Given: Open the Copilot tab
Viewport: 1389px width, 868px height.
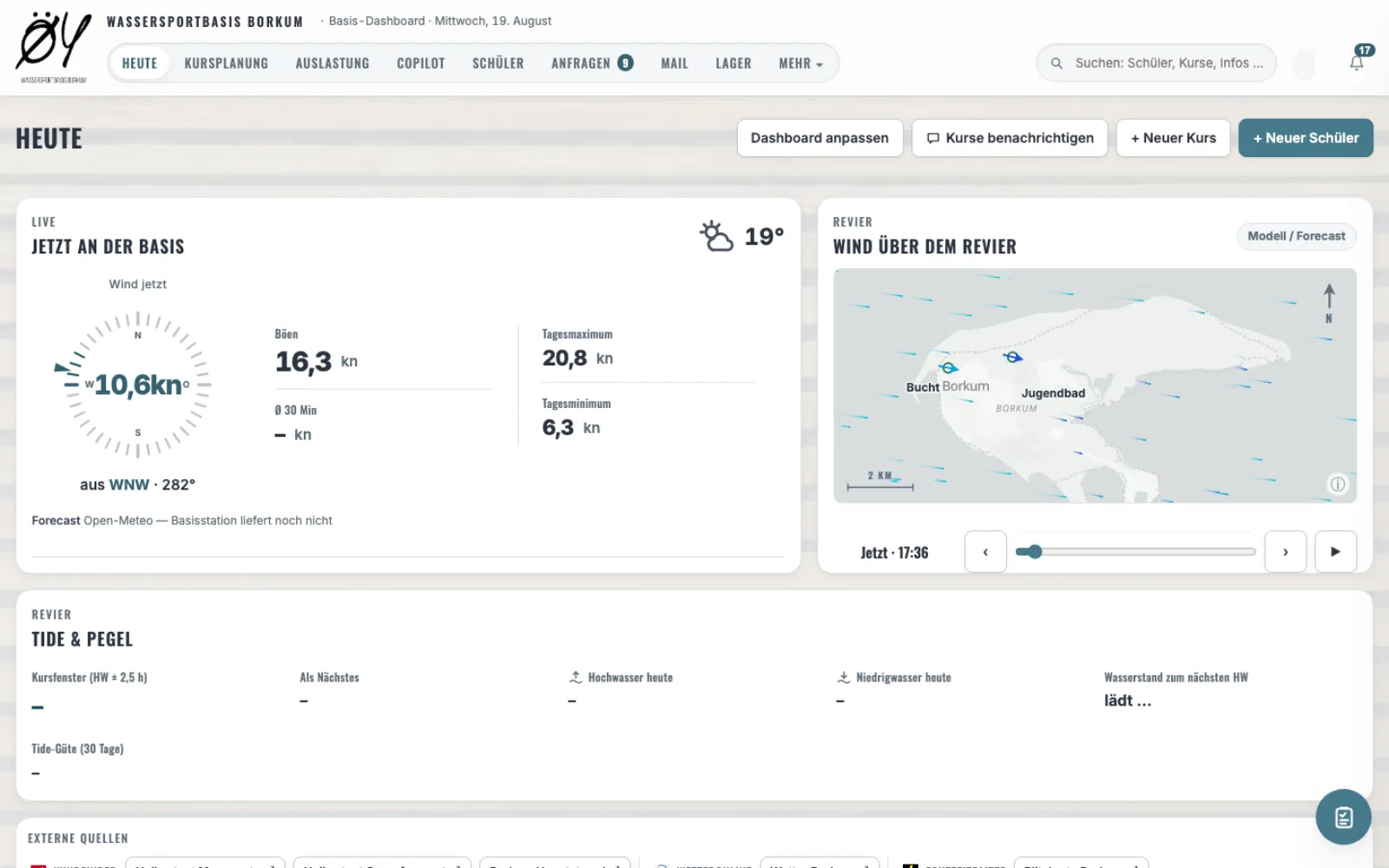Looking at the screenshot, I should (x=421, y=63).
